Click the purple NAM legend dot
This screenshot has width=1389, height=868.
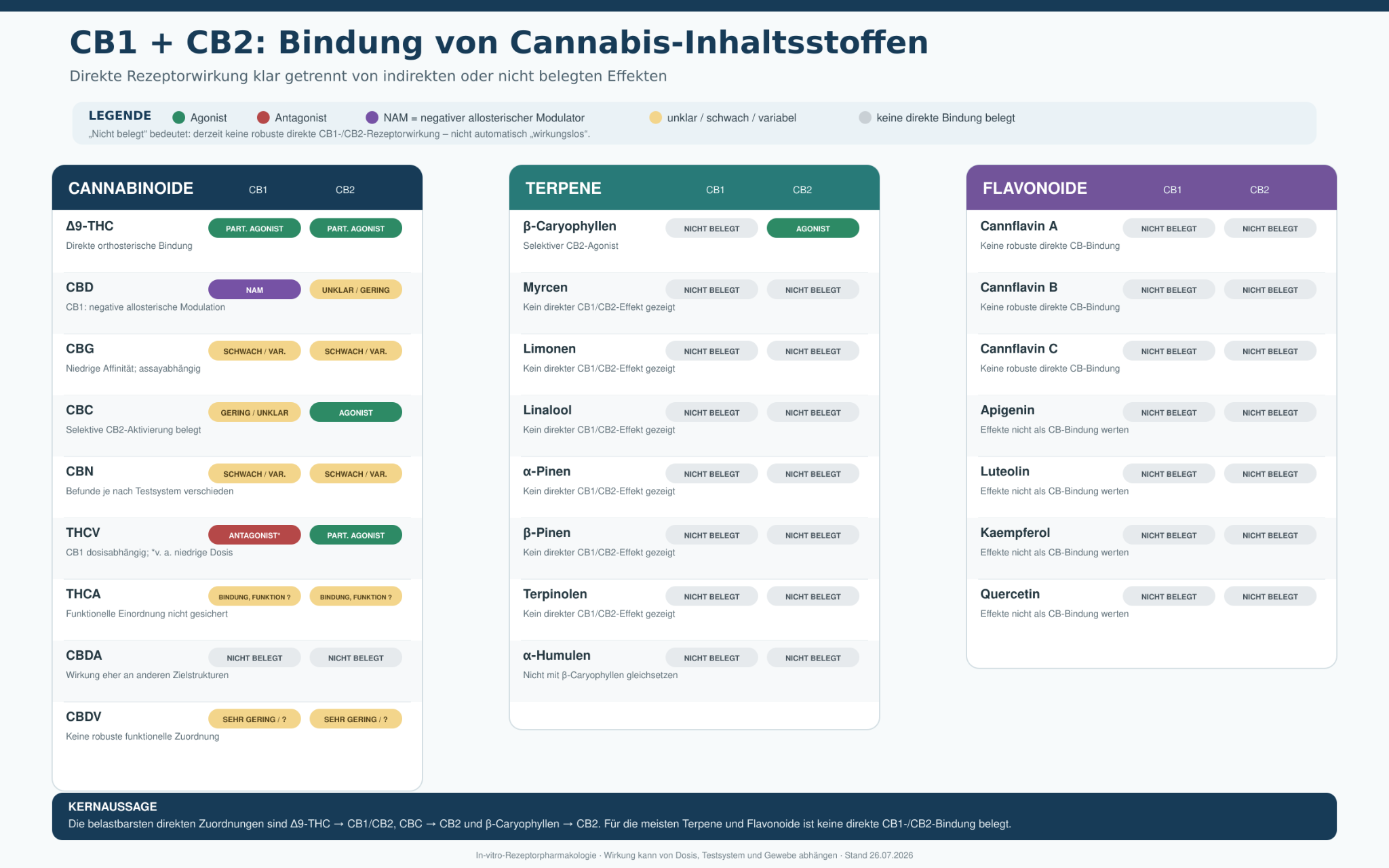pyautogui.click(x=372, y=118)
